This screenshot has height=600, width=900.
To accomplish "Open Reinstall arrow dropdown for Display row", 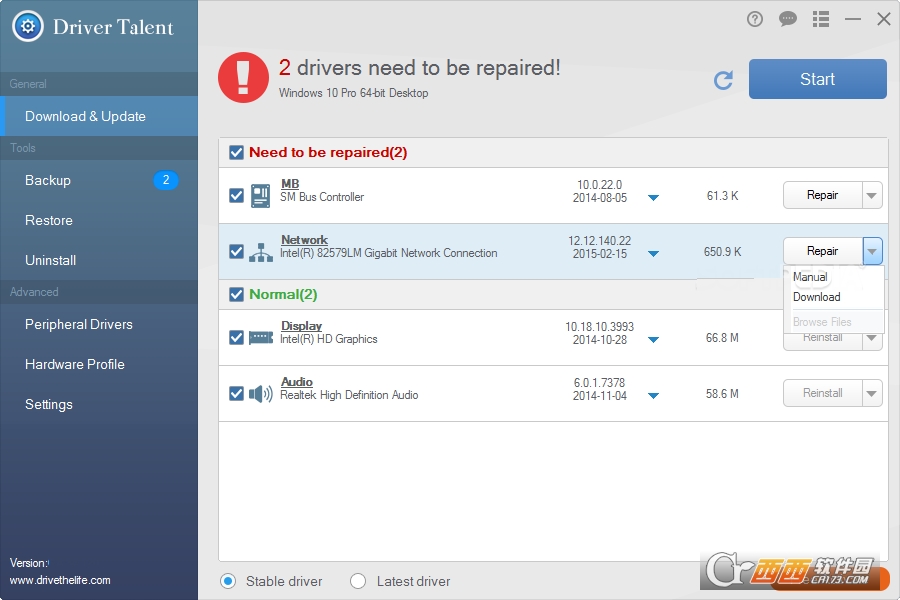I will (x=872, y=339).
